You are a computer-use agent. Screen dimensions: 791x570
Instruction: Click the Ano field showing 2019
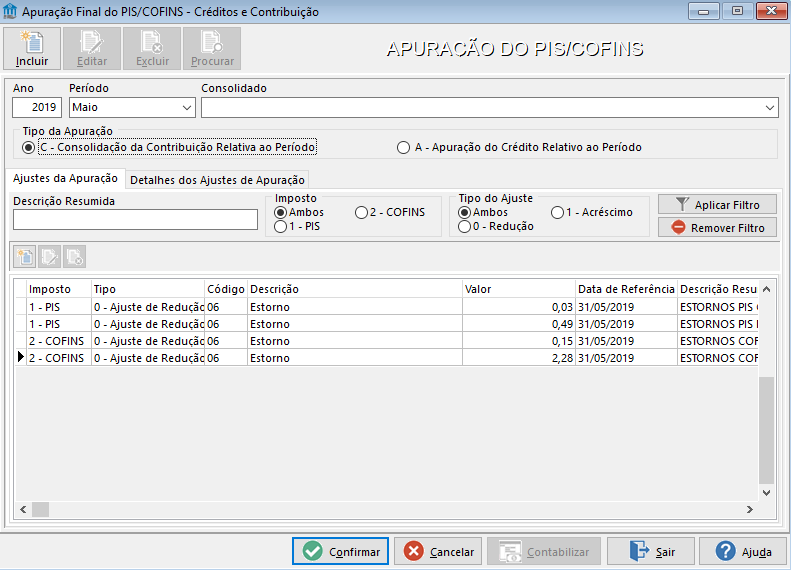tap(37, 107)
